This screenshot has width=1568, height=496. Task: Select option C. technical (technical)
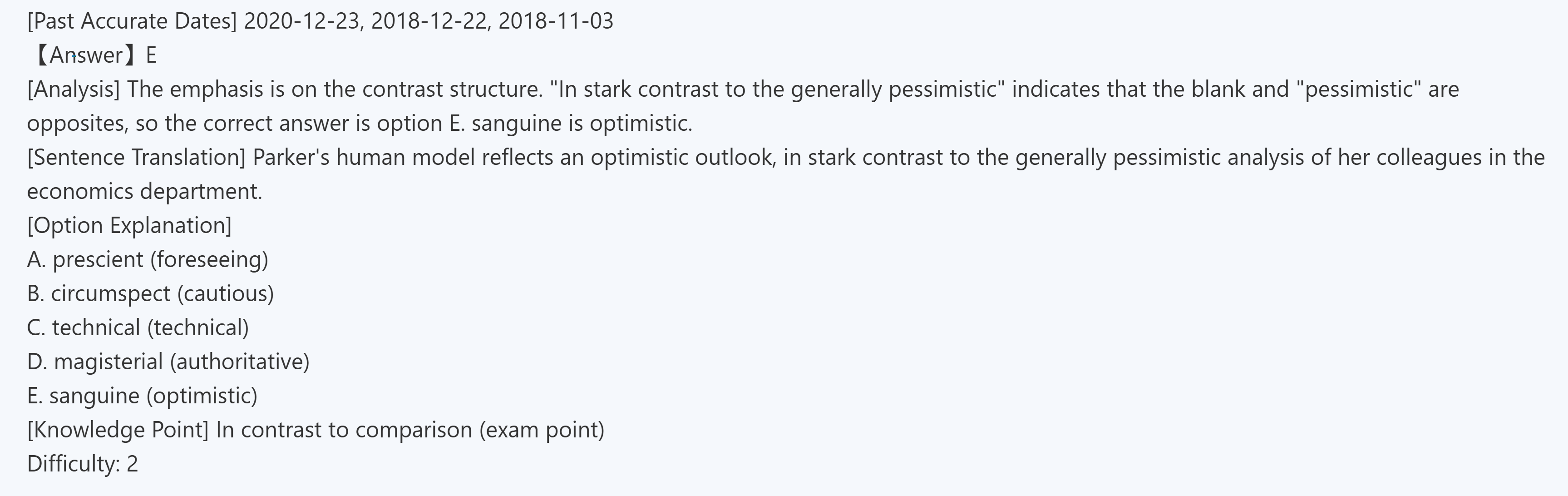click(138, 328)
